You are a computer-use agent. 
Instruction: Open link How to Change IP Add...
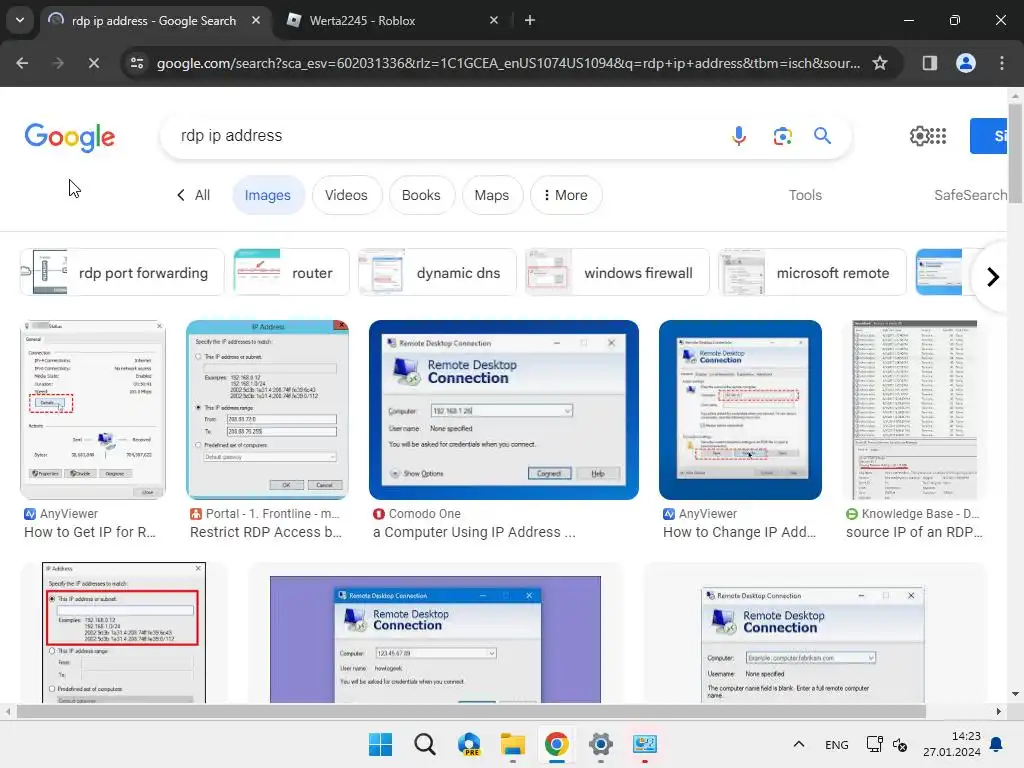tap(739, 532)
